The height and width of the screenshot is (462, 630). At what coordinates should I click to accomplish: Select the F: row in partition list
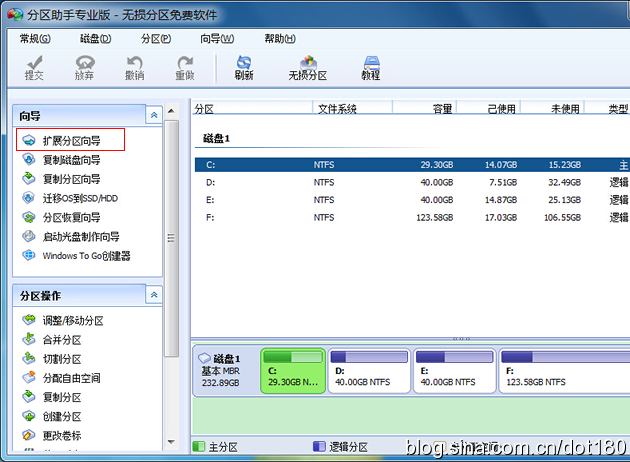point(412,217)
